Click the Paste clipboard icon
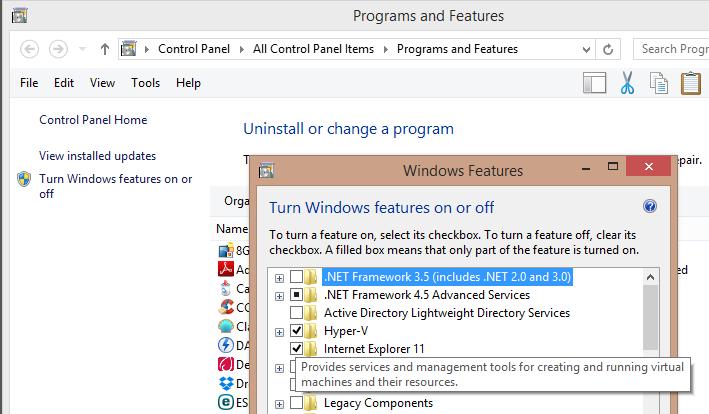Screen dimensions: 709x414 coord(691,83)
